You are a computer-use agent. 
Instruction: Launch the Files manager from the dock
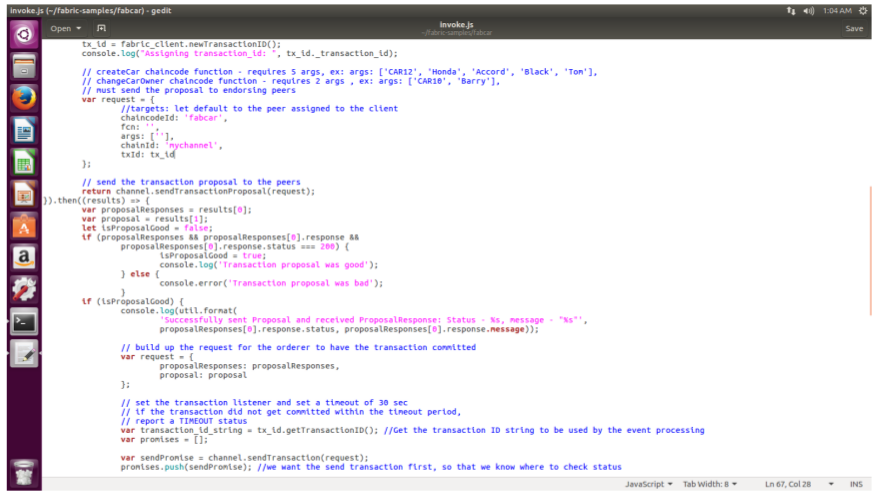pyautogui.click(x=22, y=66)
